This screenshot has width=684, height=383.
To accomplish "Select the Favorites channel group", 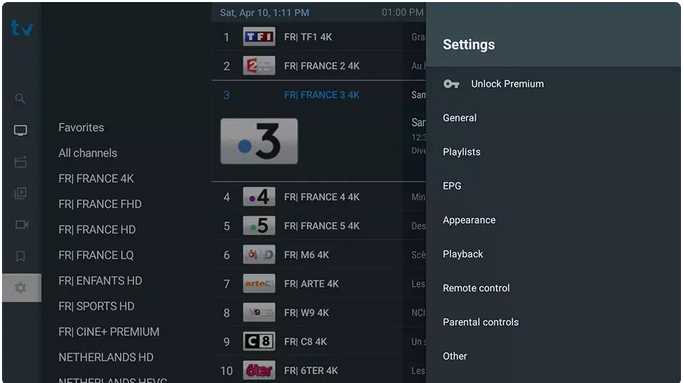I will [81, 128].
